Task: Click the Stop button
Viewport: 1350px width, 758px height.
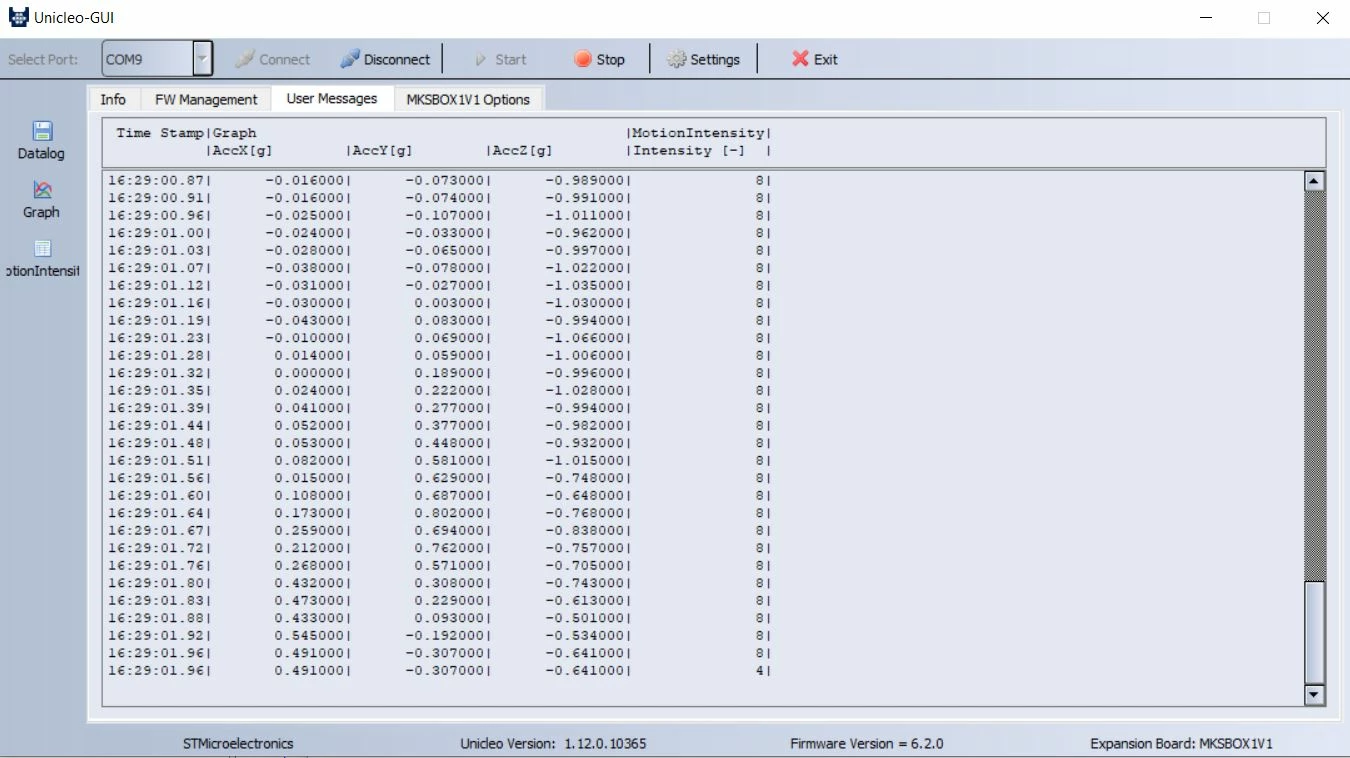Action: [x=599, y=59]
